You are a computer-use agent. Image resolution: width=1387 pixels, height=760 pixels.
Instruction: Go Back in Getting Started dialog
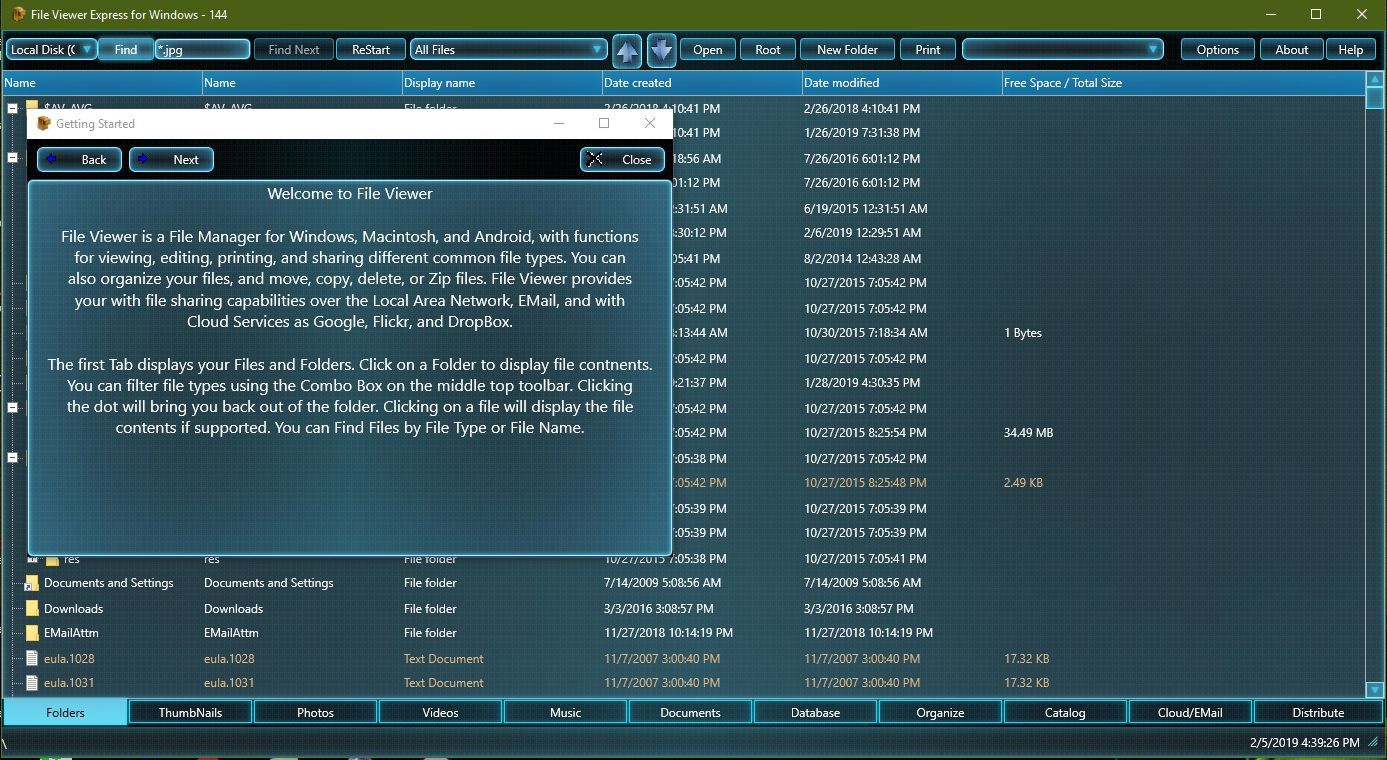[80, 159]
